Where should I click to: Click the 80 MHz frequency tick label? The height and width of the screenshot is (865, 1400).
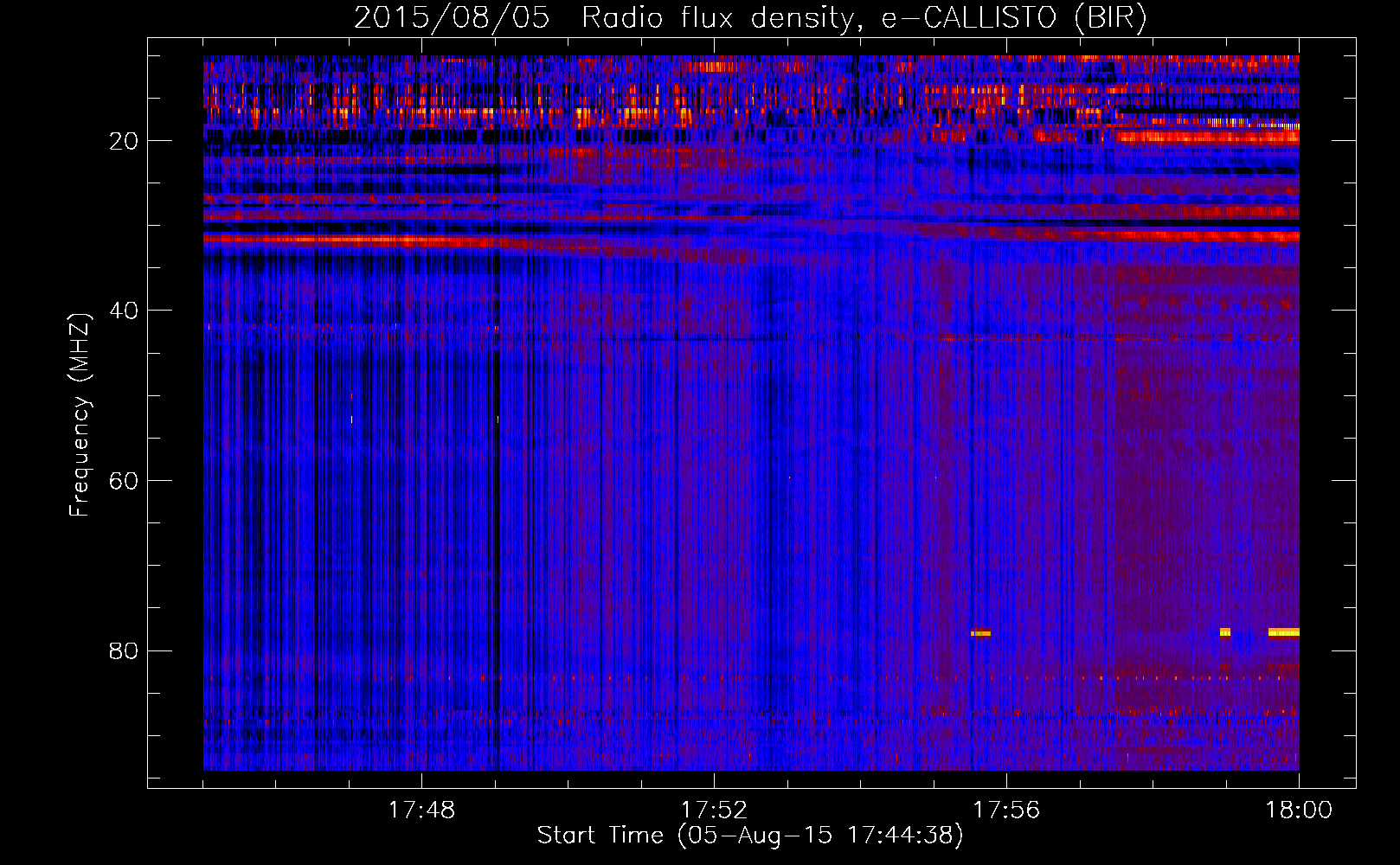[x=124, y=650]
